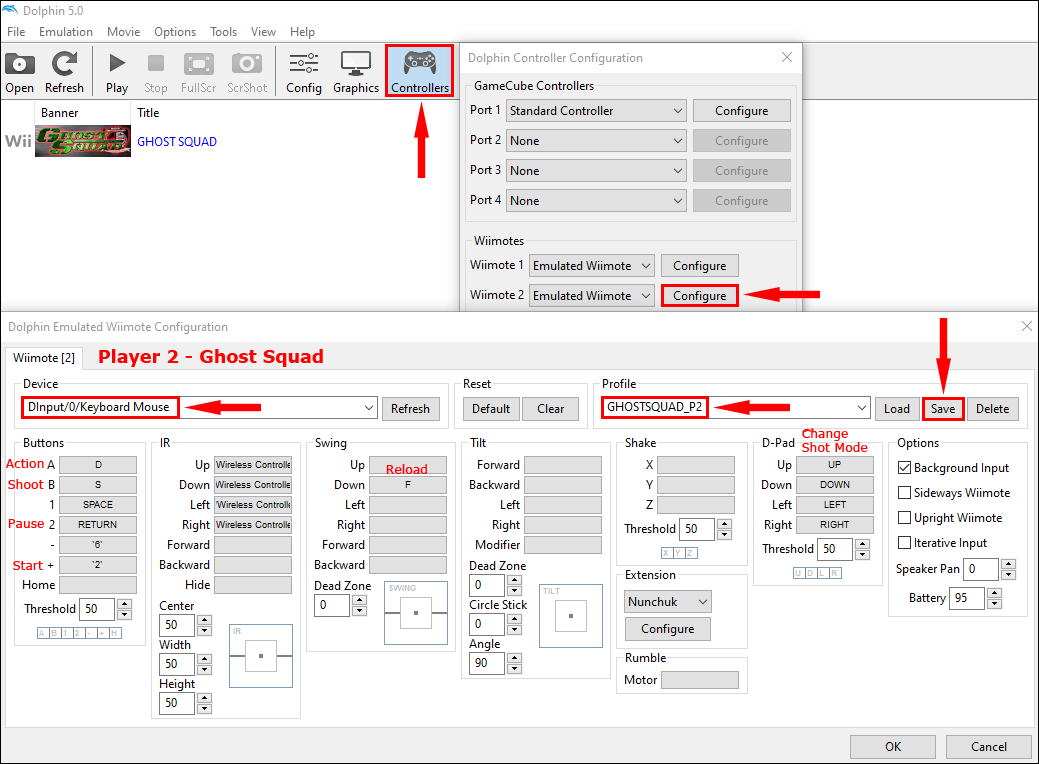Image resolution: width=1039 pixels, height=764 pixels.
Task: Open the View menu
Action: coord(263,32)
